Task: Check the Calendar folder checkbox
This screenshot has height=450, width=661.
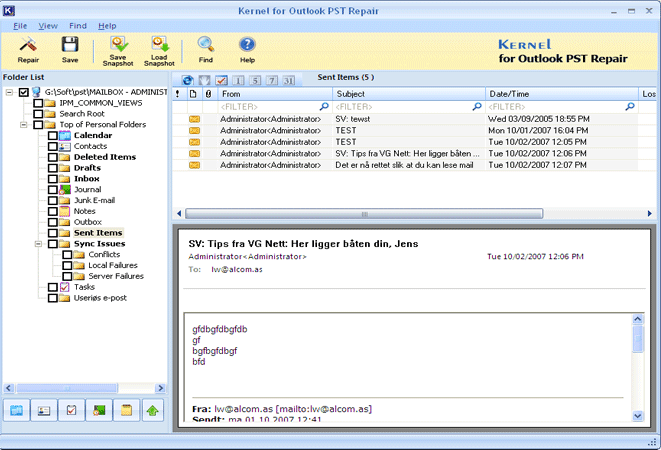Action: coord(53,135)
